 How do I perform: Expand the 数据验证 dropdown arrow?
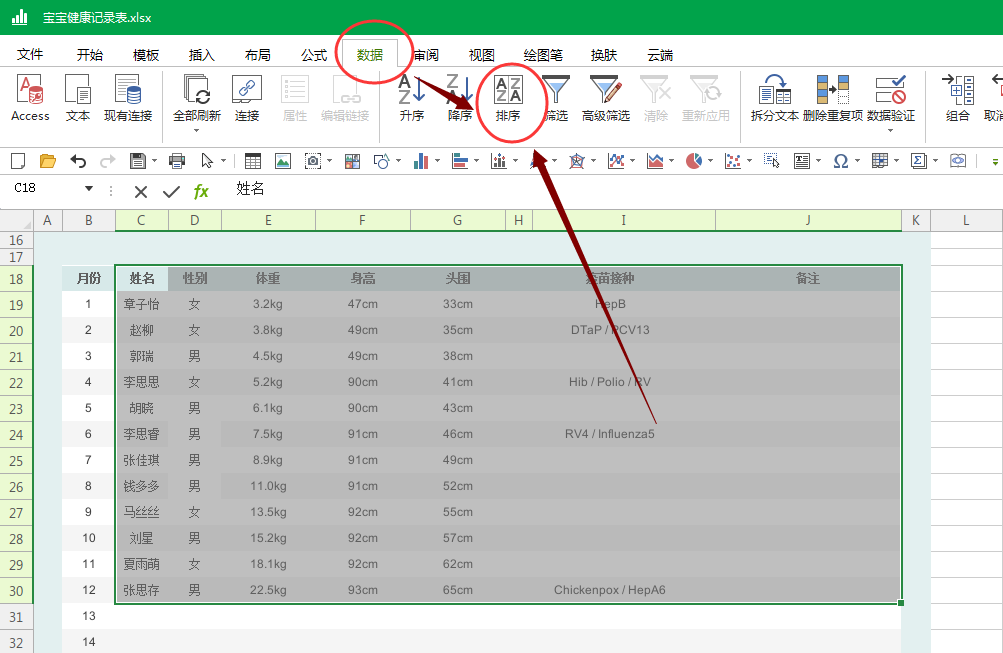pos(890,130)
